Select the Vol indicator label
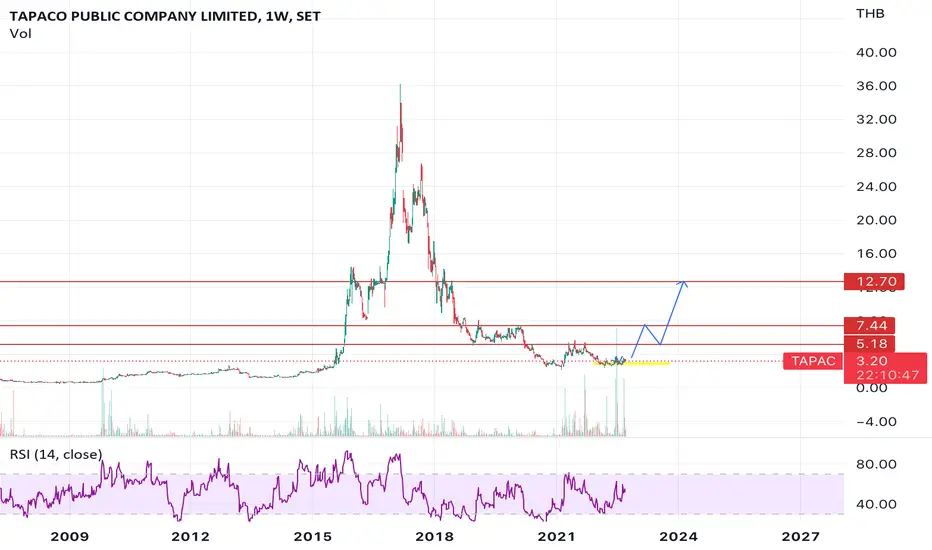Screen dimensions: 932x550 [20, 34]
